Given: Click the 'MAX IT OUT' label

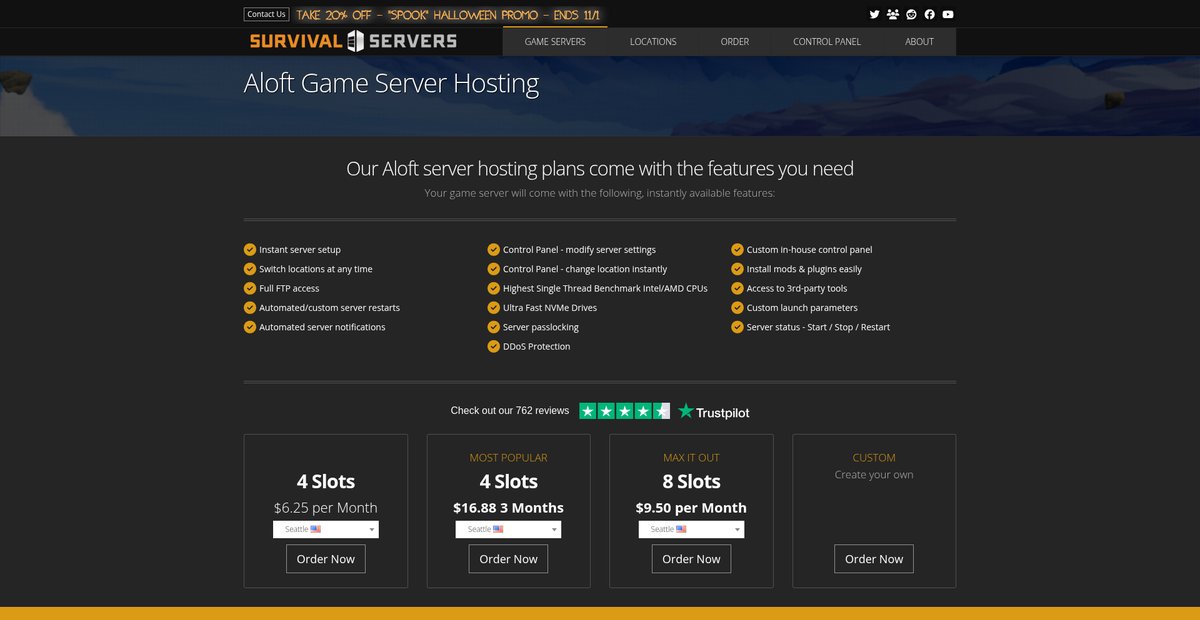Looking at the screenshot, I should click(691, 458).
